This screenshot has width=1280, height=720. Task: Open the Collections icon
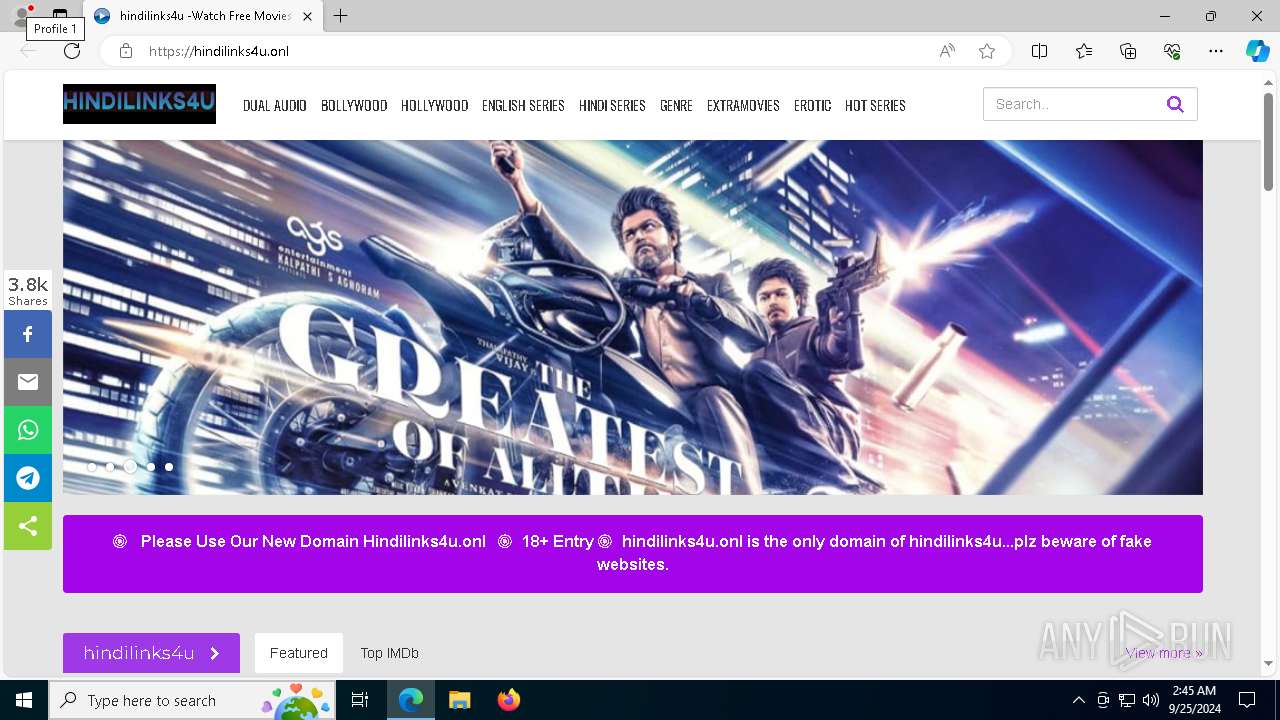[1128, 51]
